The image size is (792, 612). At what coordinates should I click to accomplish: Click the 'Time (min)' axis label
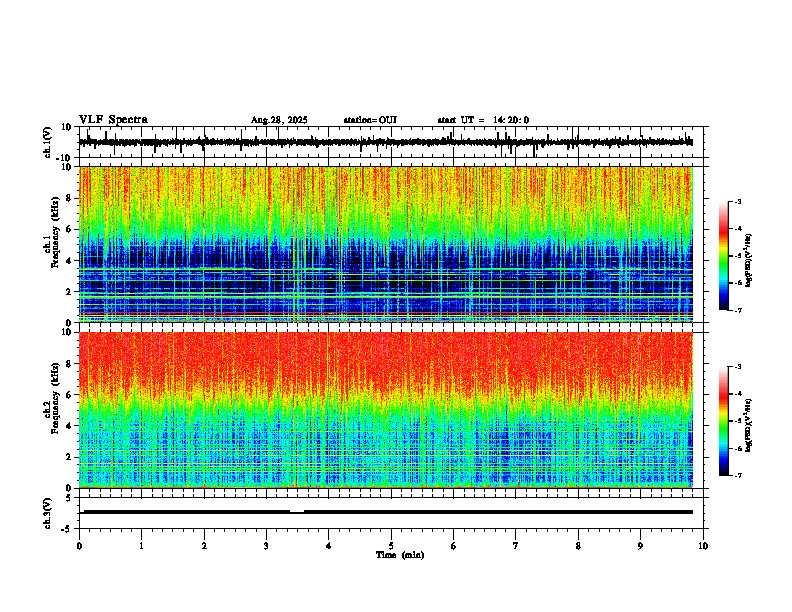[400, 555]
